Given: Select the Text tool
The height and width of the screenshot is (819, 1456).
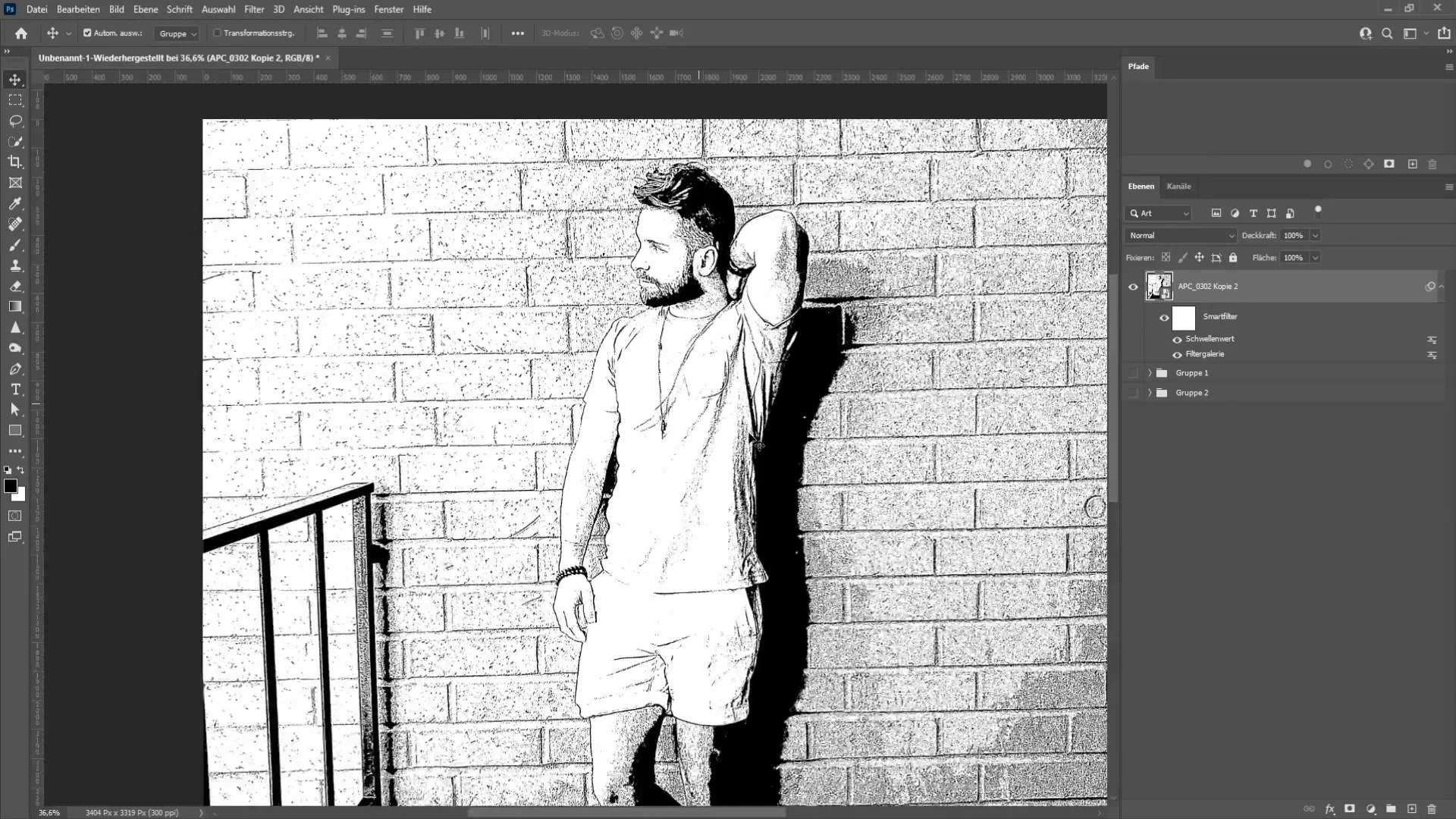Looking at the screenshot, I should 15,390.
